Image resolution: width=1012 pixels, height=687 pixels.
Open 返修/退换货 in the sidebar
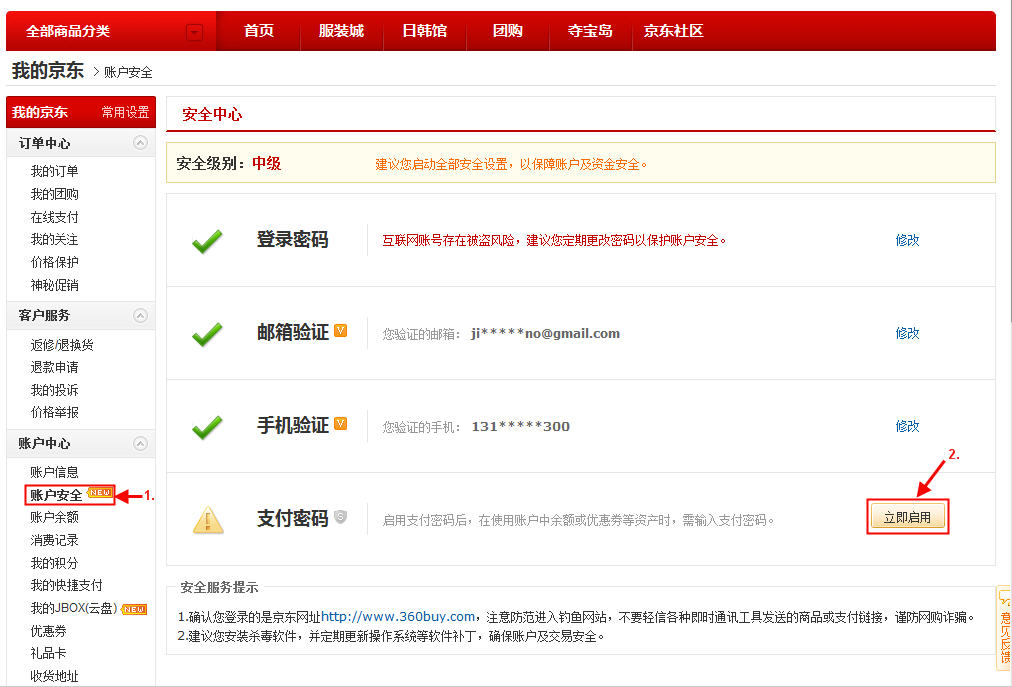tap(62, 345)
